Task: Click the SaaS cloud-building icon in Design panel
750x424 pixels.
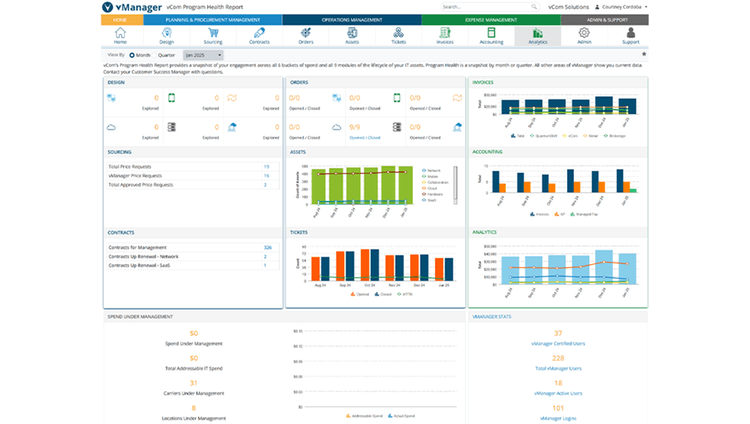Action: (x=232, y=127)
